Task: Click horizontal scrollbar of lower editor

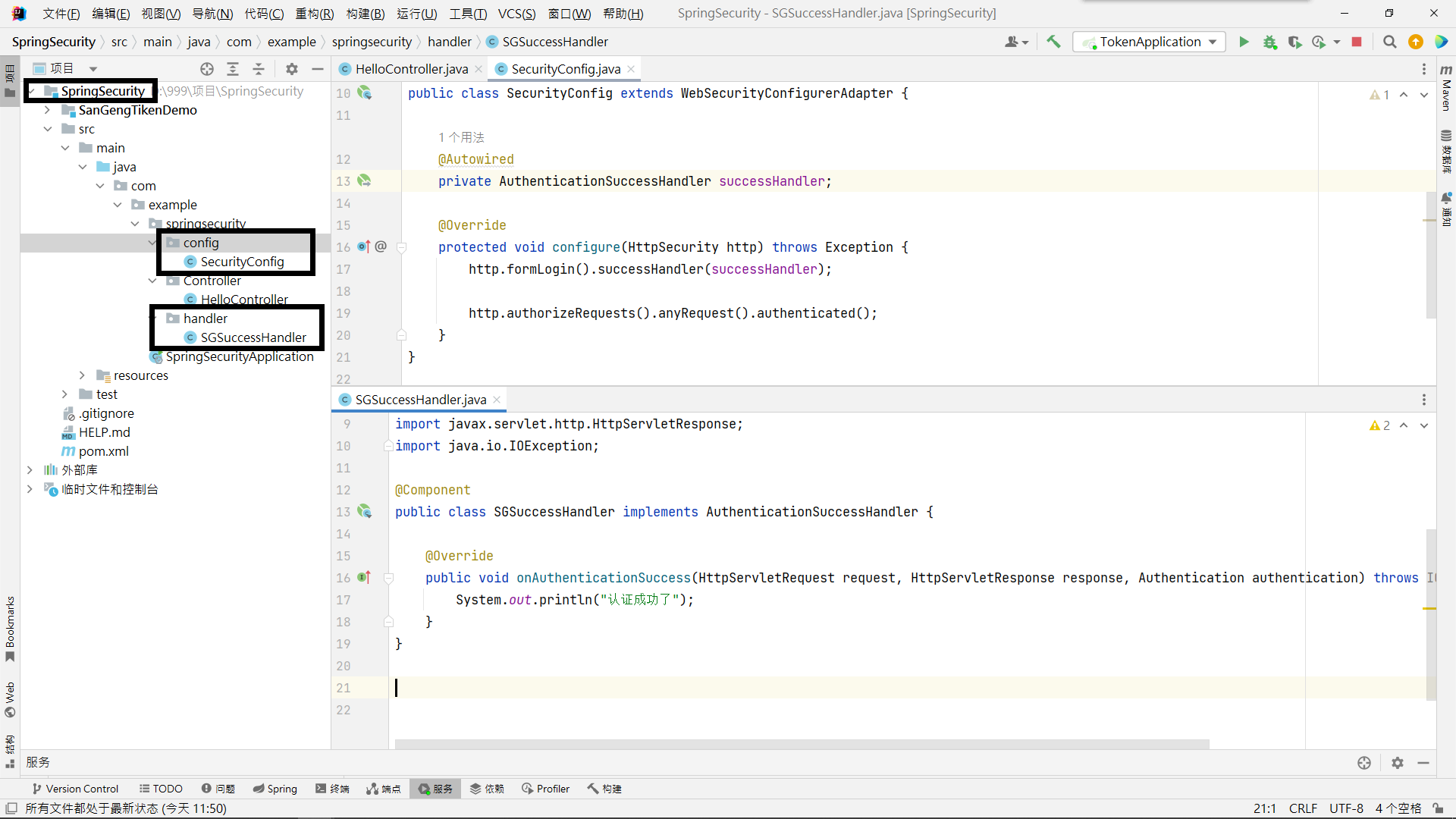Action: 801,744
